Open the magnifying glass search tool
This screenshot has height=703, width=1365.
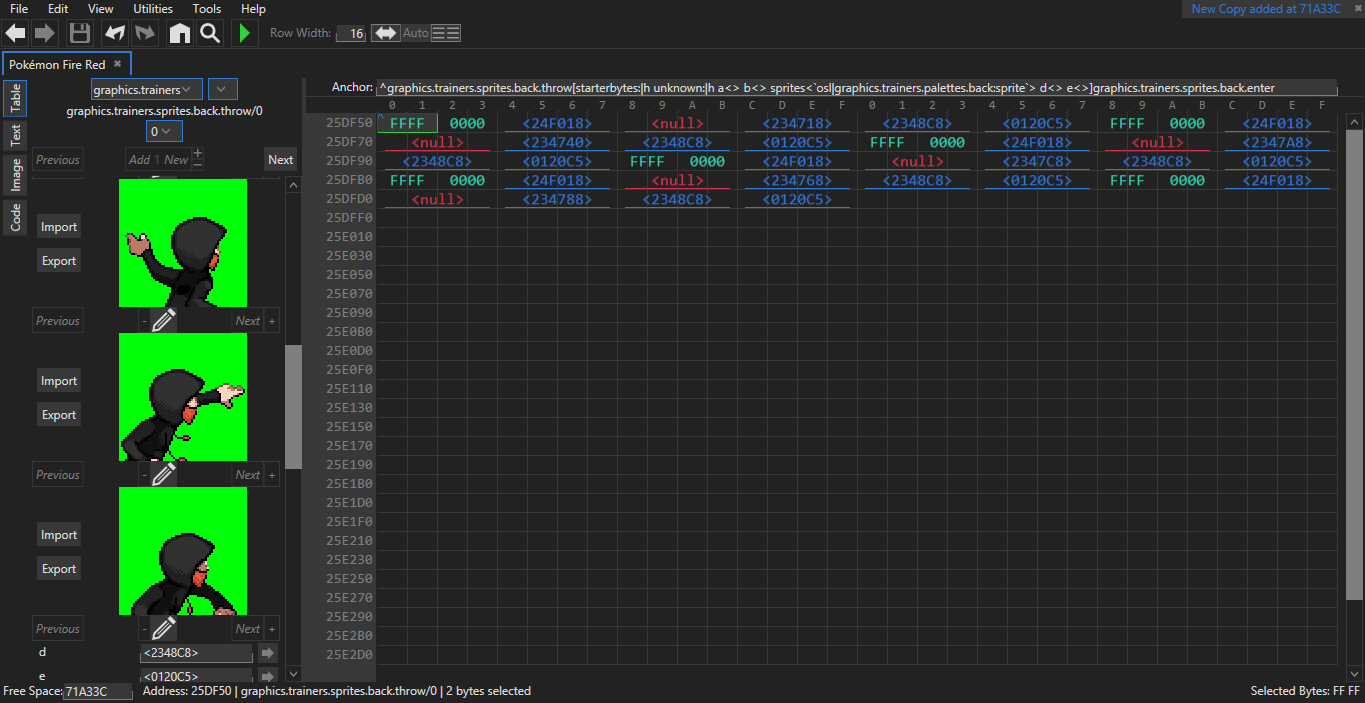tap(210, 33)
